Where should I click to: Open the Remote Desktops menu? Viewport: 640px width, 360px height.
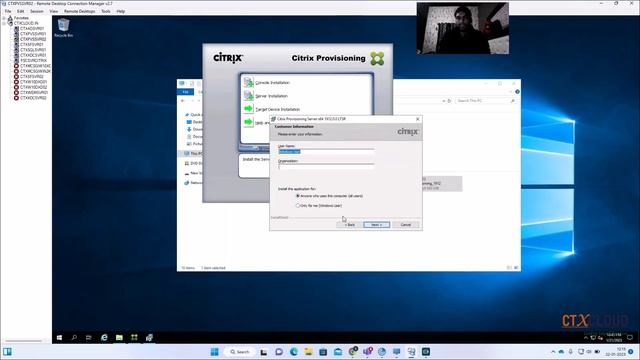80,11
